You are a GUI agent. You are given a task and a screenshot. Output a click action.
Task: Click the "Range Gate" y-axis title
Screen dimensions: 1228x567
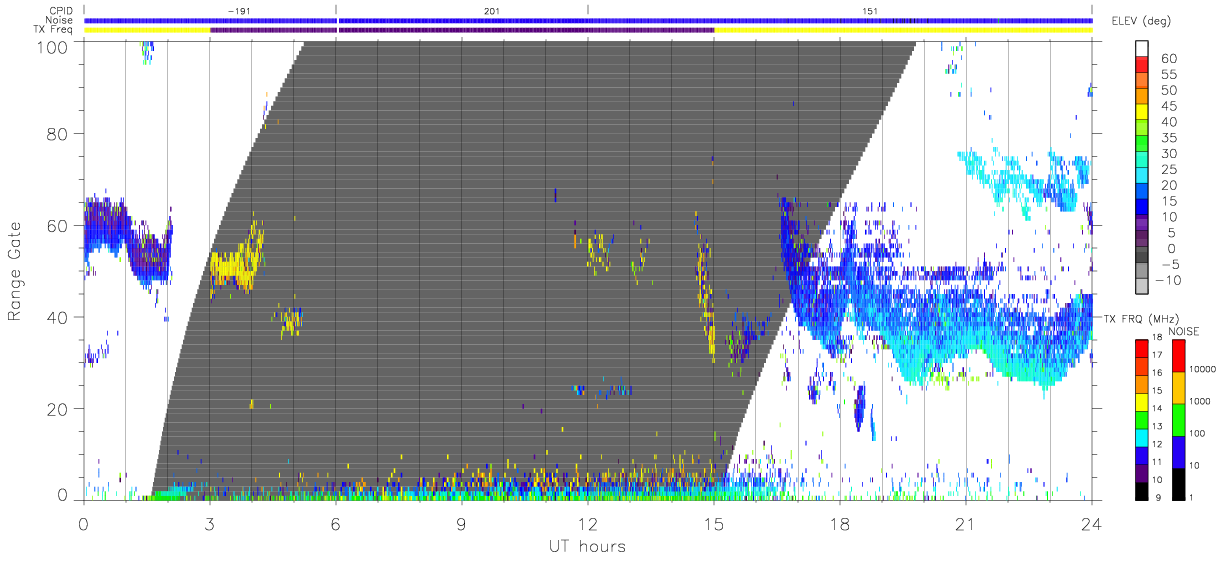pyautogui.click(x=16, y=272)
